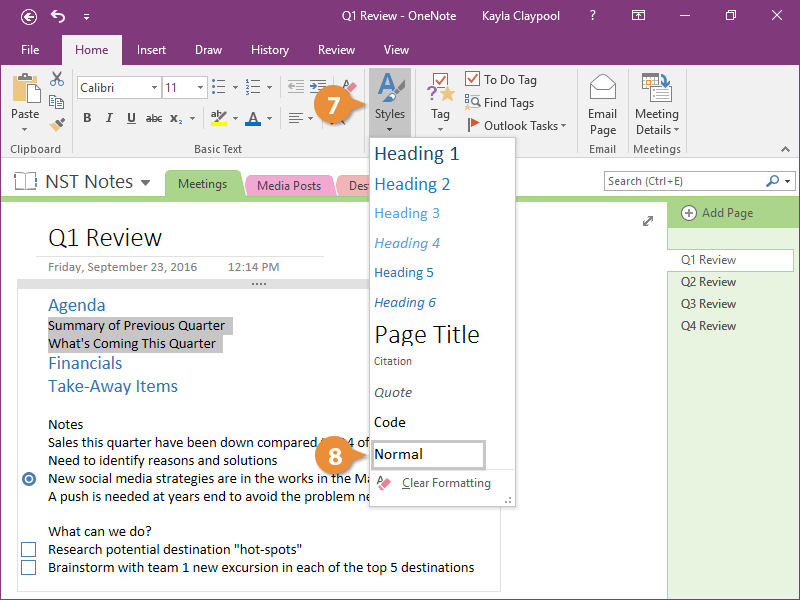Apply bold formatting with the B button
The width and height of the screenshot is (800, 600).
click(x=87, y=118)
